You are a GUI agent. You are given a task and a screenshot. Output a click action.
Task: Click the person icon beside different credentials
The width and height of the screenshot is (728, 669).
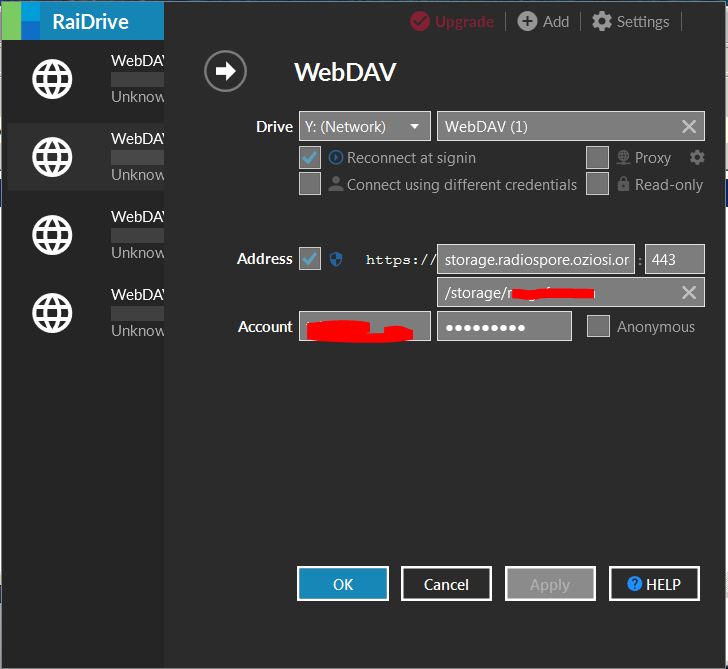tap(336, 184)
